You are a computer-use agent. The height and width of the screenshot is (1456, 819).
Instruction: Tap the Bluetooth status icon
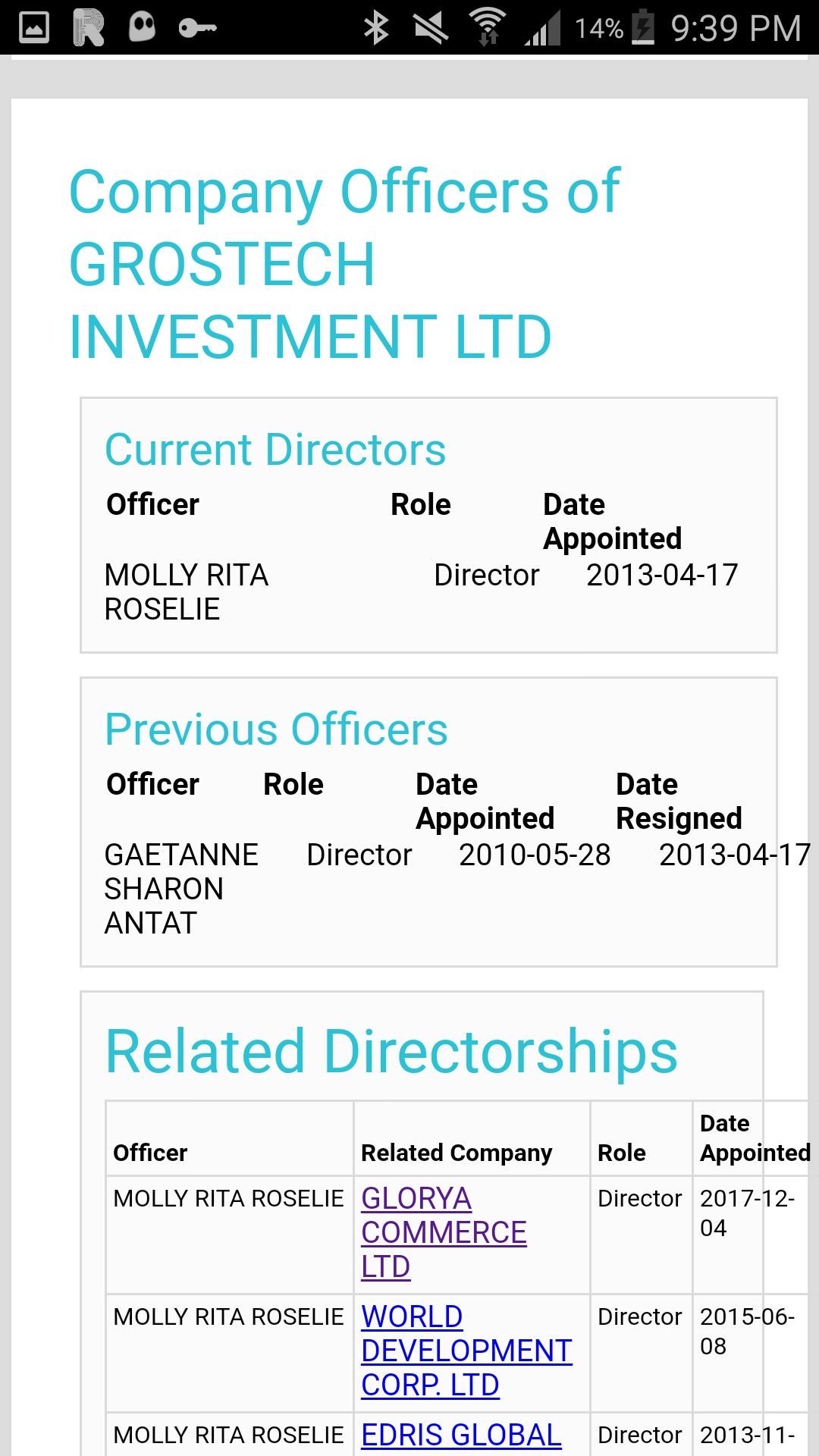(x=376, y=28)
